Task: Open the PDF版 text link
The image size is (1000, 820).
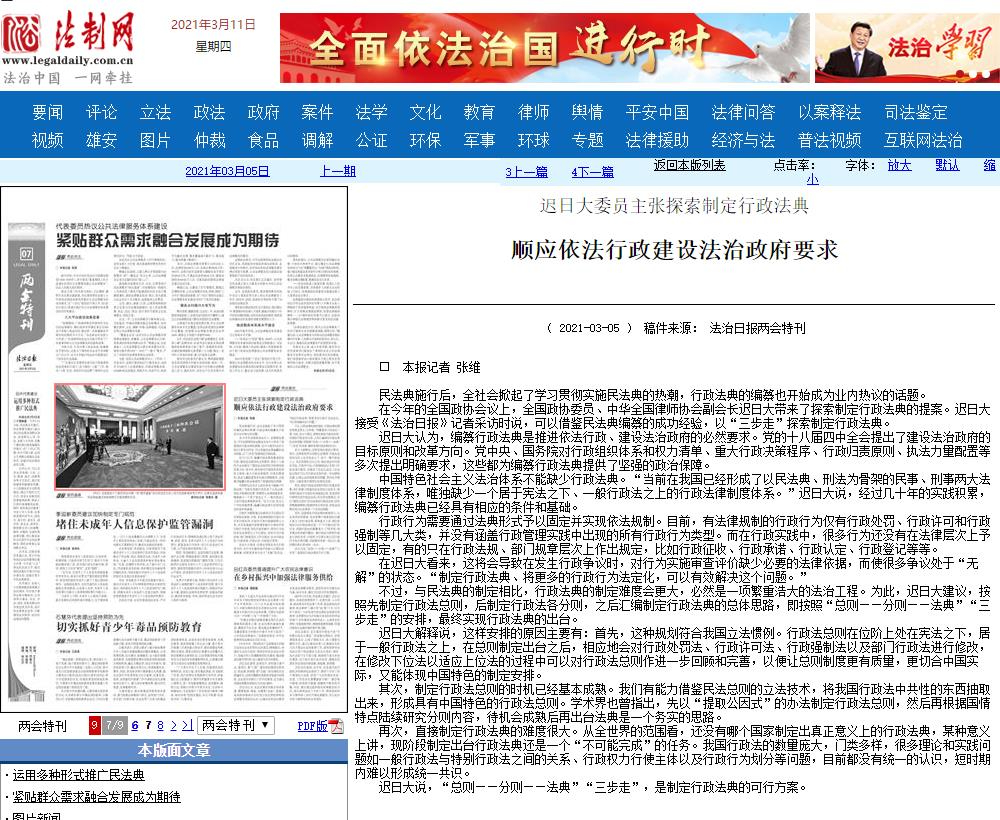Action: [312, 726]
